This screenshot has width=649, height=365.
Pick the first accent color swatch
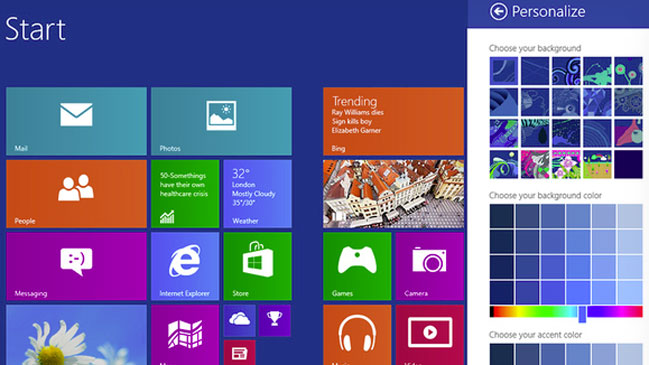click(502, 354)
